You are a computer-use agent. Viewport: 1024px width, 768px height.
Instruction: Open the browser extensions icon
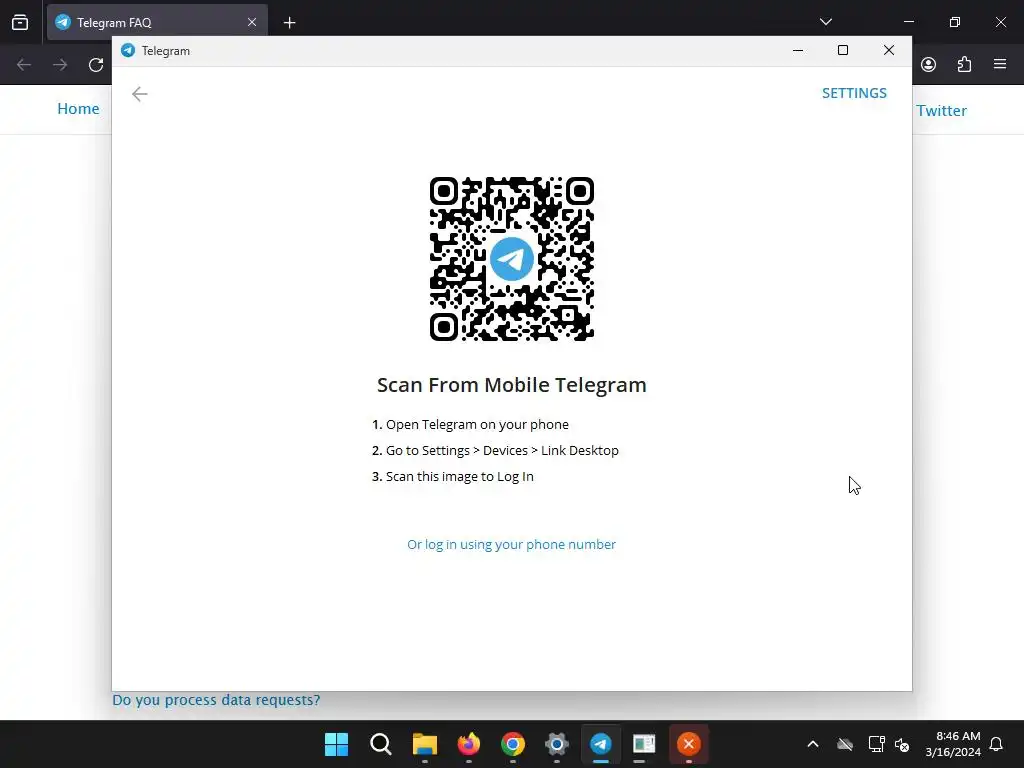(965, 64)
